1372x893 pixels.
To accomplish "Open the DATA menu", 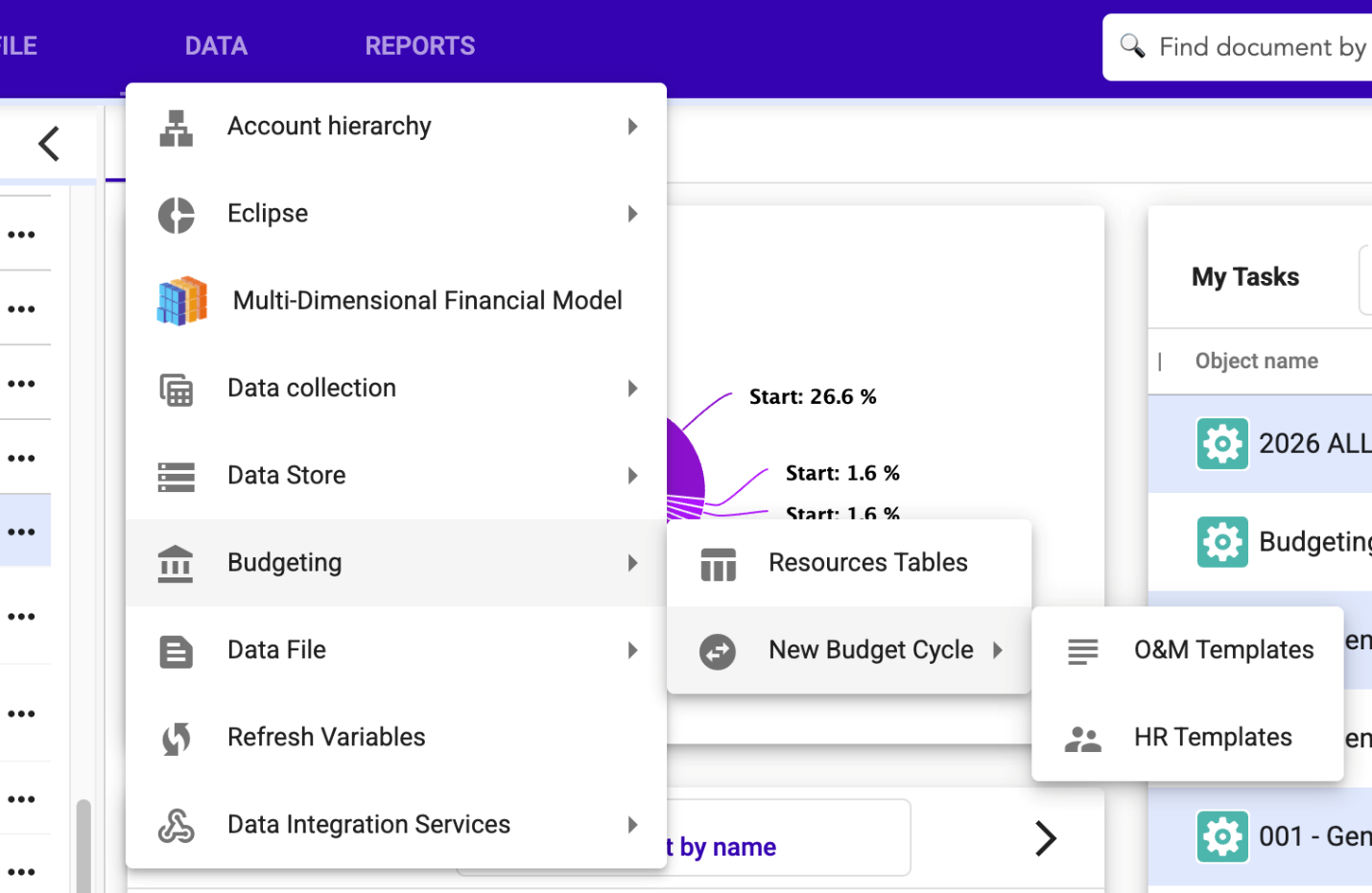I will point(216,46).
